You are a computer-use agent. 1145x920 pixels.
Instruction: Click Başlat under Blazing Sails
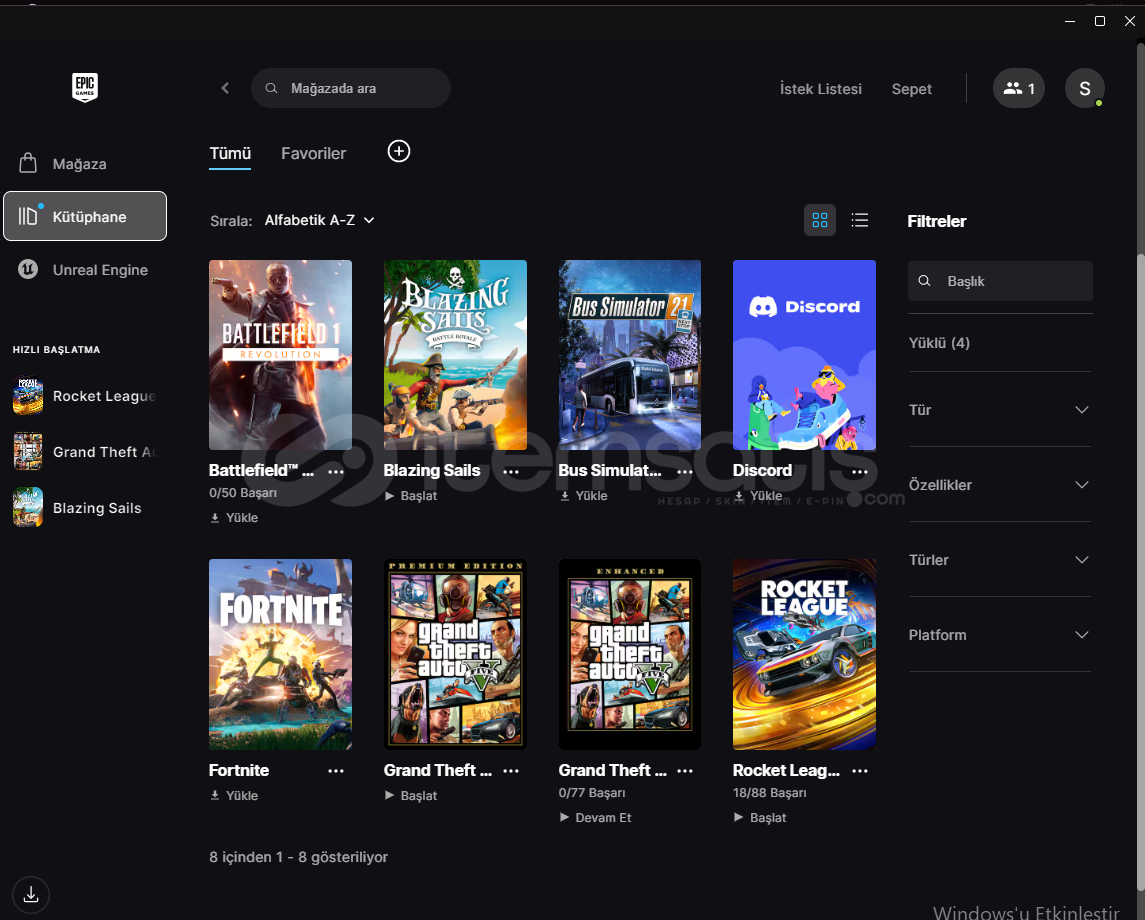pos(411,496)
